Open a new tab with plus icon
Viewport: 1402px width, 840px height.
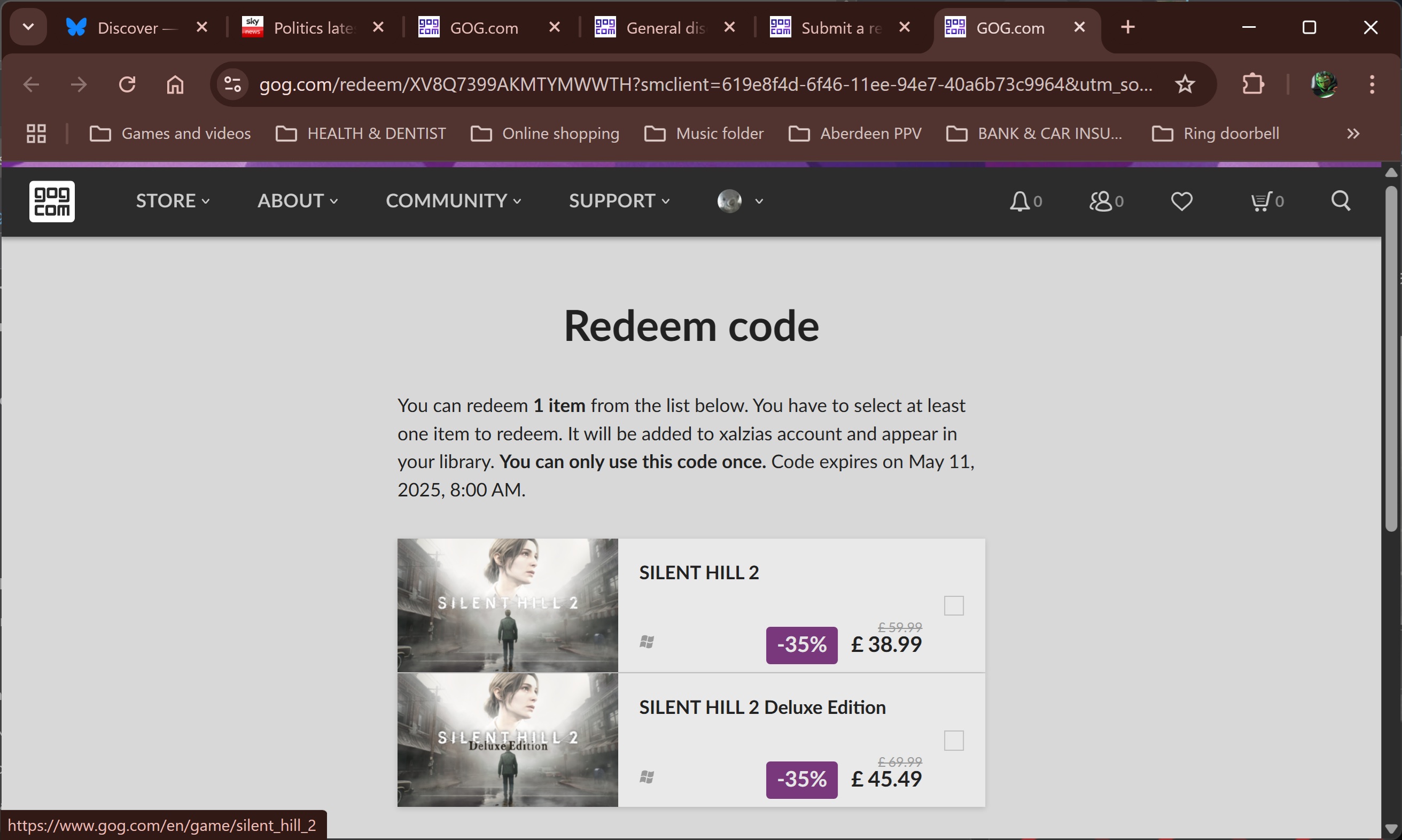click(1127, 27)
